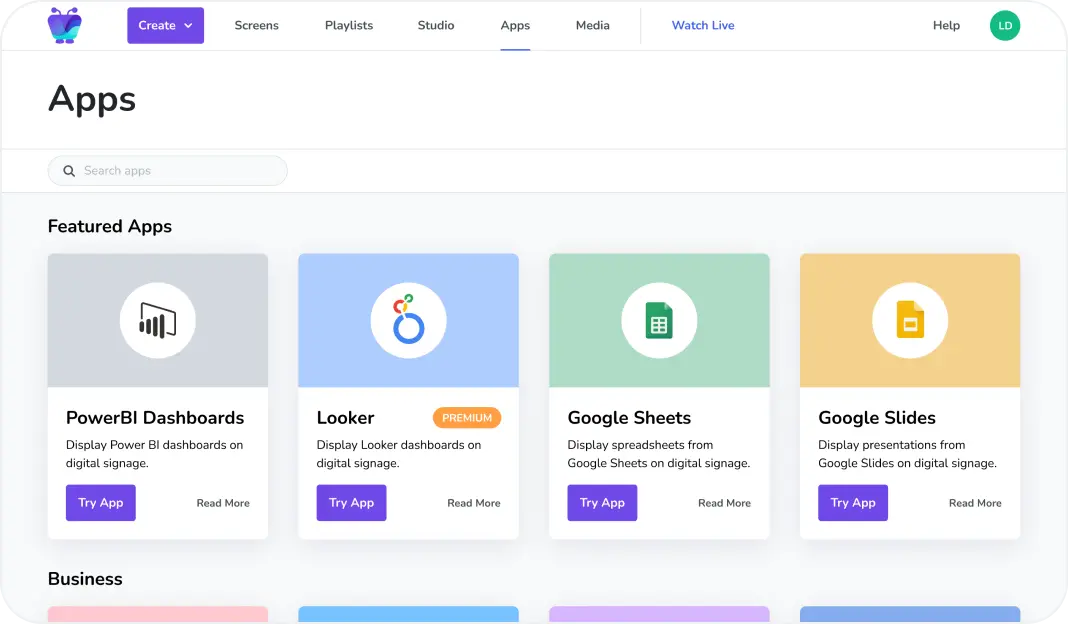Click the Looker app icon
This screenshot has height=624, width=1068.
tap(409, 320)
